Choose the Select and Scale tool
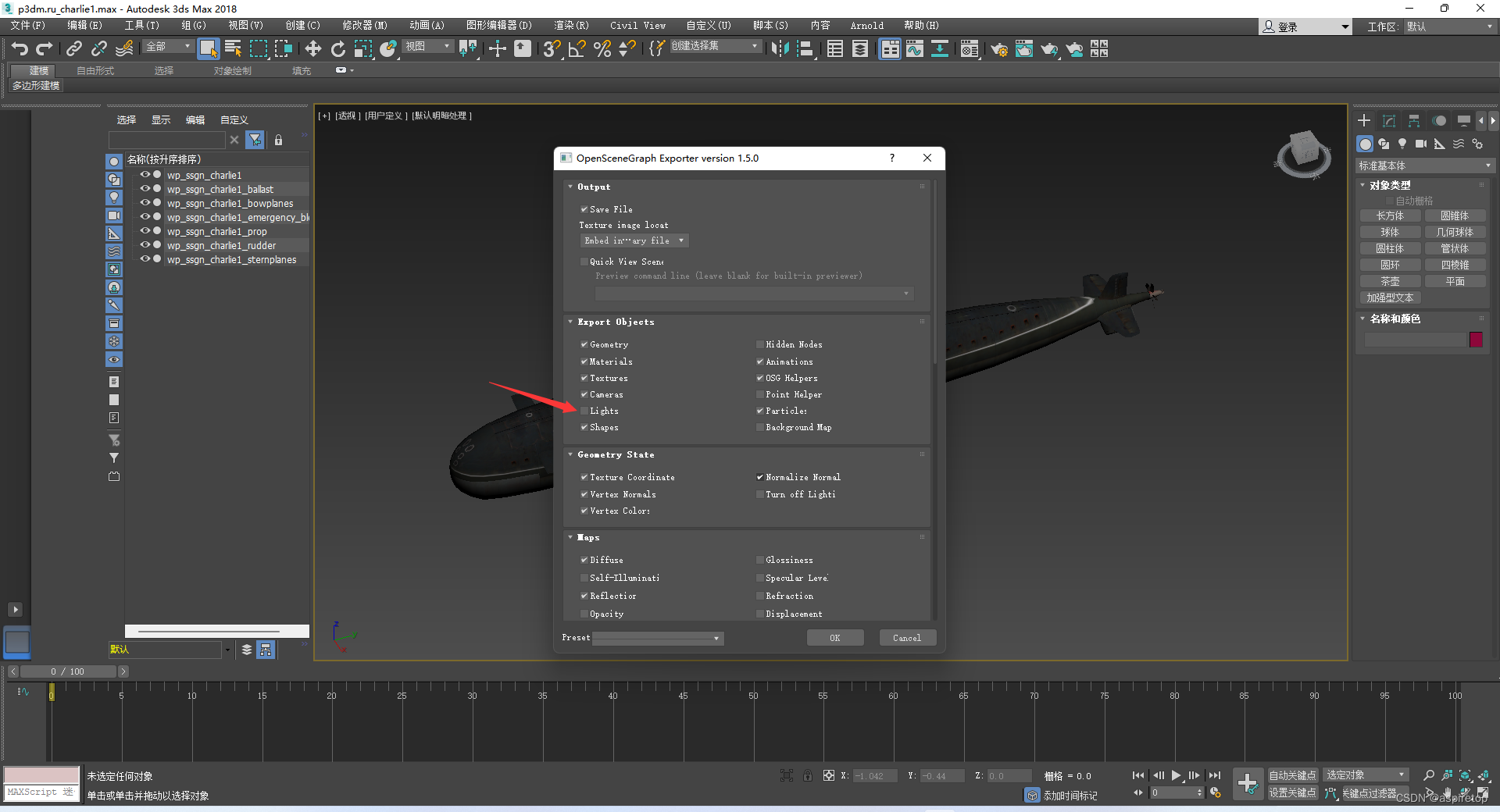 point(362,49)
